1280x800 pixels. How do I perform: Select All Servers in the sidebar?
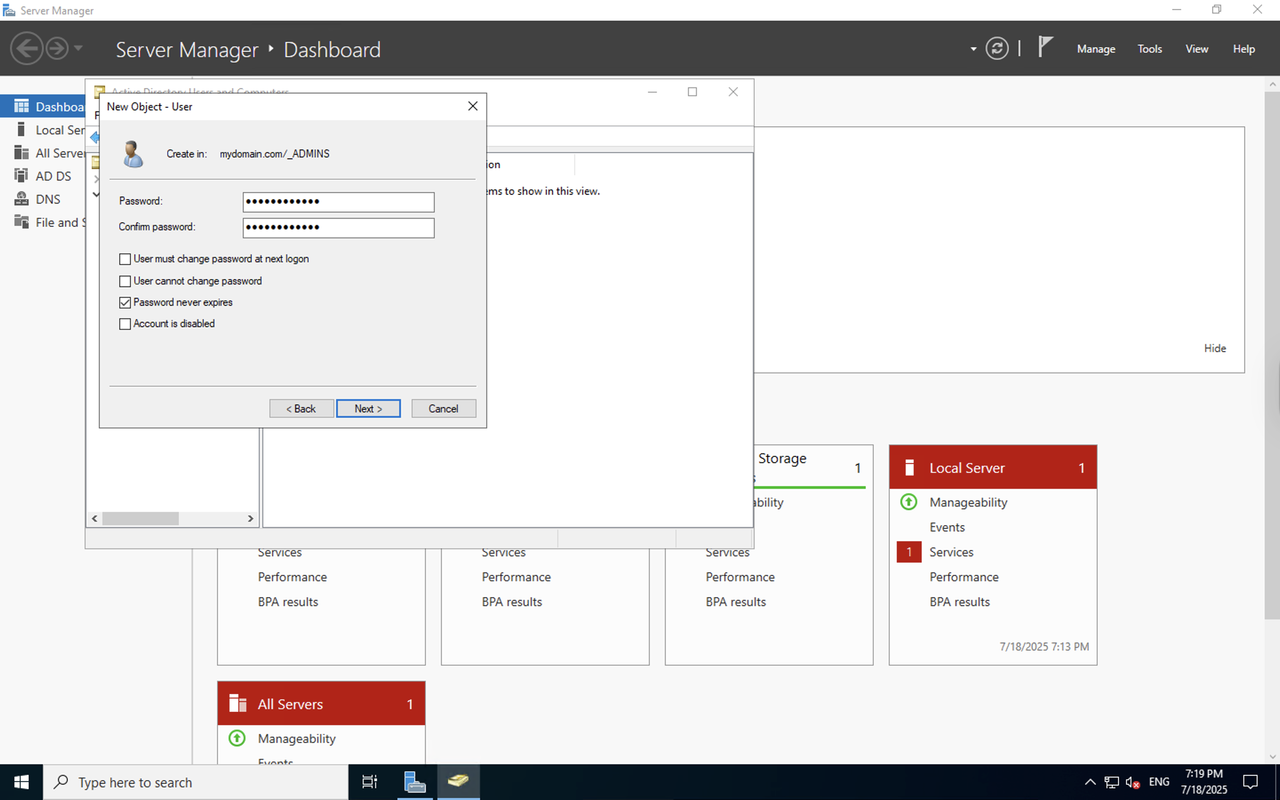(x=42, y=153)
